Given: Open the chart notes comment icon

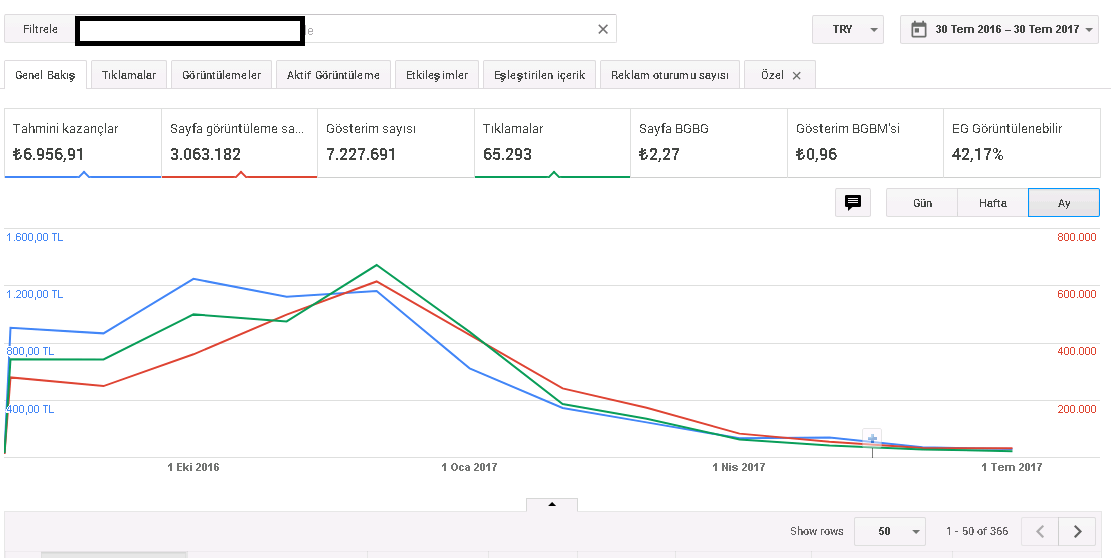Looking at the screenshot, I should [x=853, y=203].
